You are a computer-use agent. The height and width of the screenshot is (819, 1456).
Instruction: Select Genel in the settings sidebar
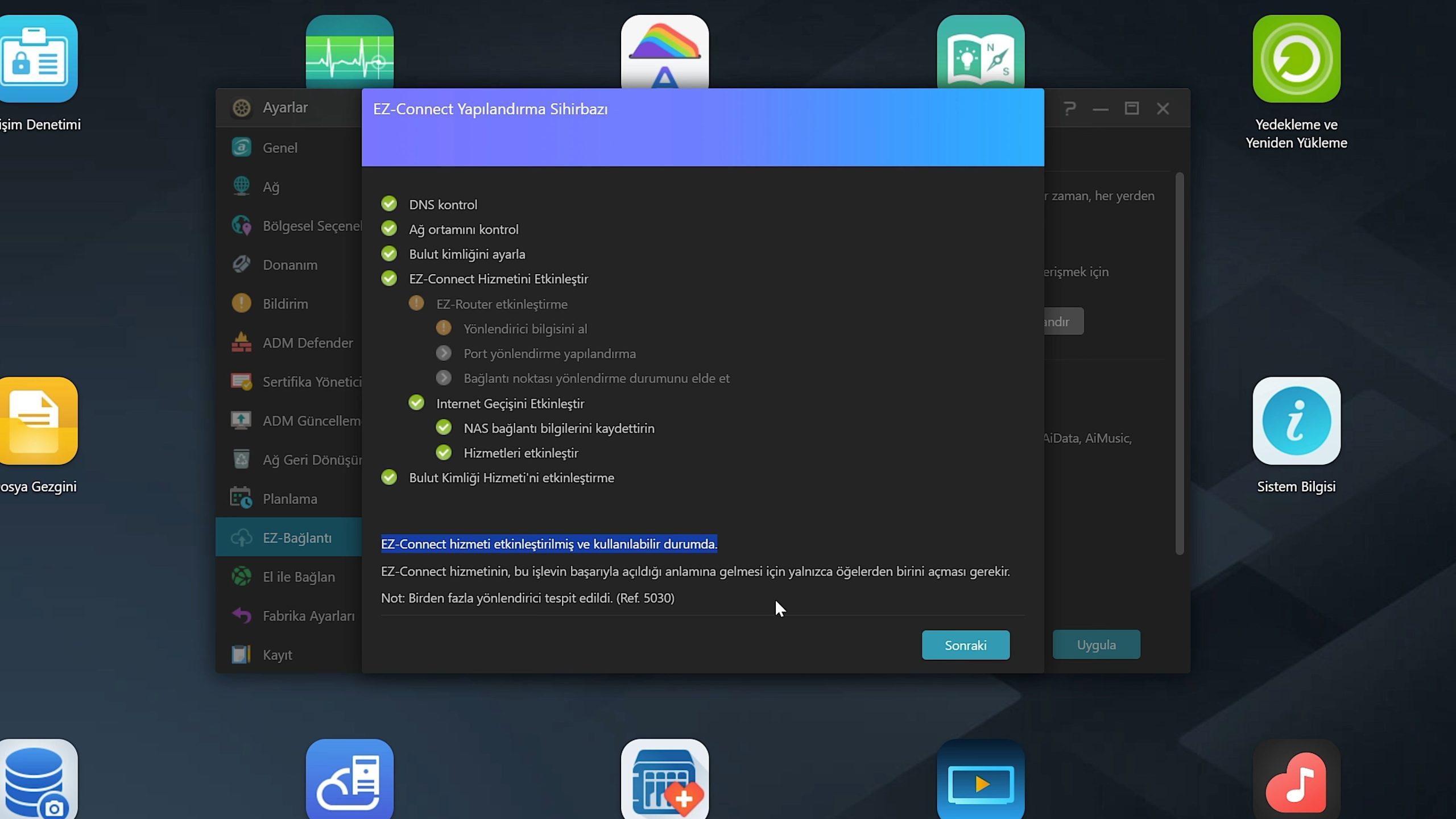coord(280,148)
